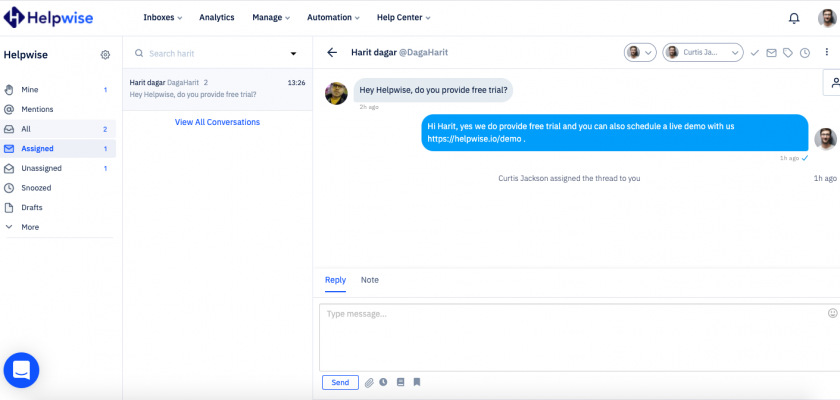The width and height of the screenshot is (840, 400).
Task: Click the @DagaHarit handle in header
Action: coord(423,52)
